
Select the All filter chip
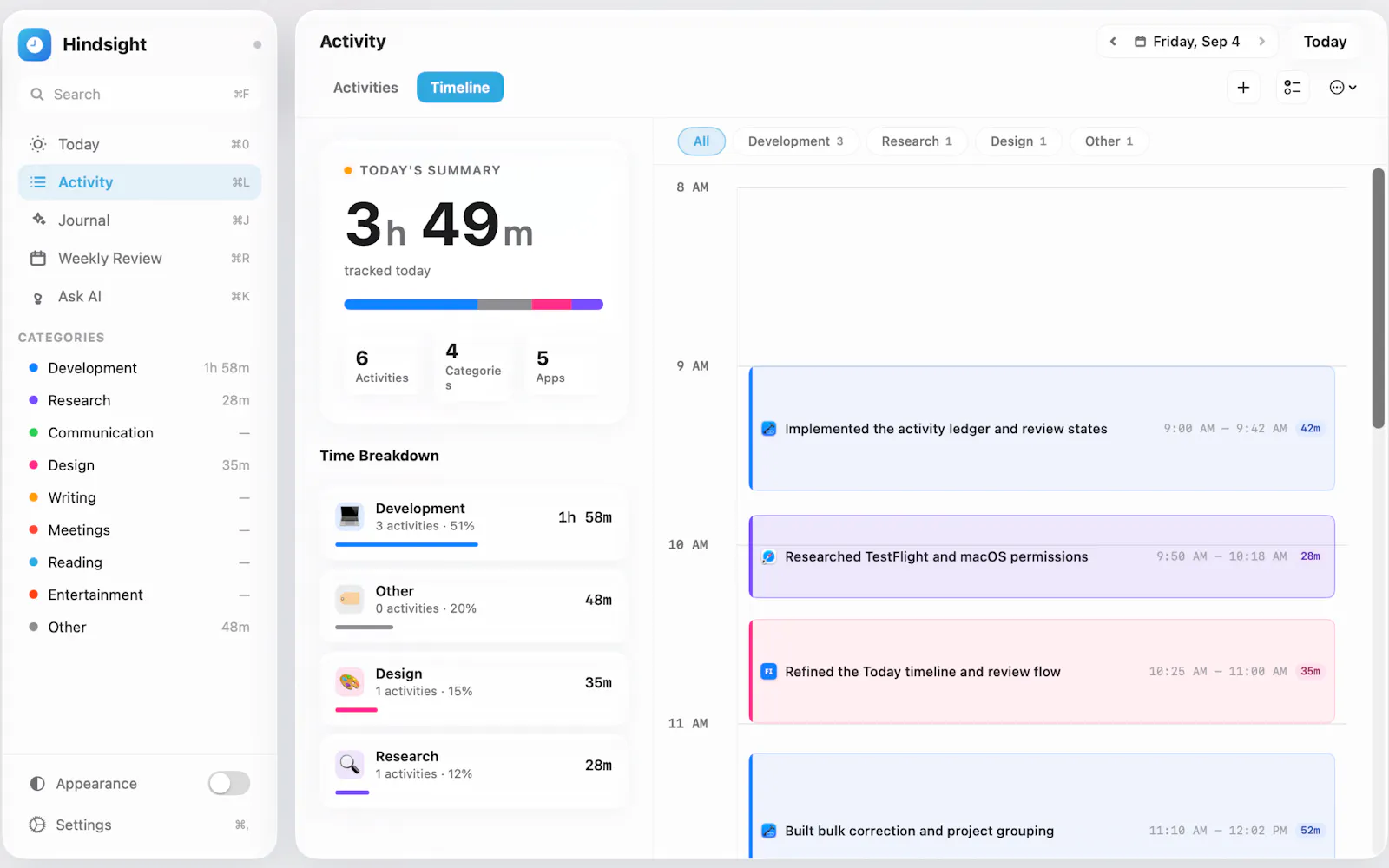pyautogui.click(x=701, y=141)
